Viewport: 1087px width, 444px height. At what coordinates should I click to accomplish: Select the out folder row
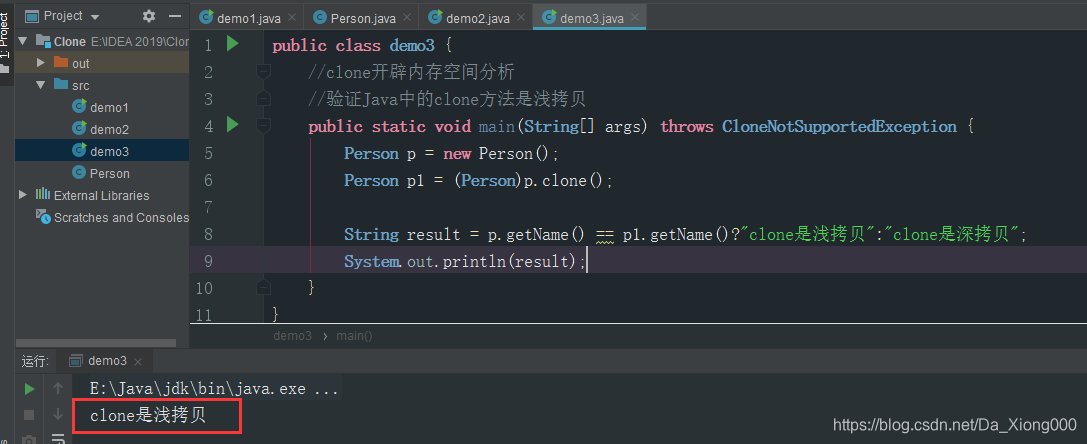(101, 63)
